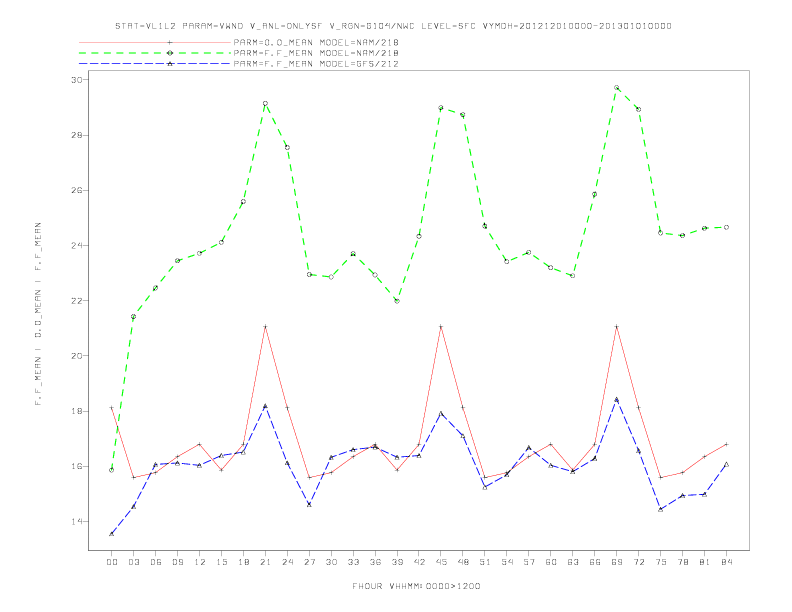The image size is (792, 612).
Task: Select legend entry PARM=O.O_MEAN MODEL=NAM/218
Action: pos(316,42)
